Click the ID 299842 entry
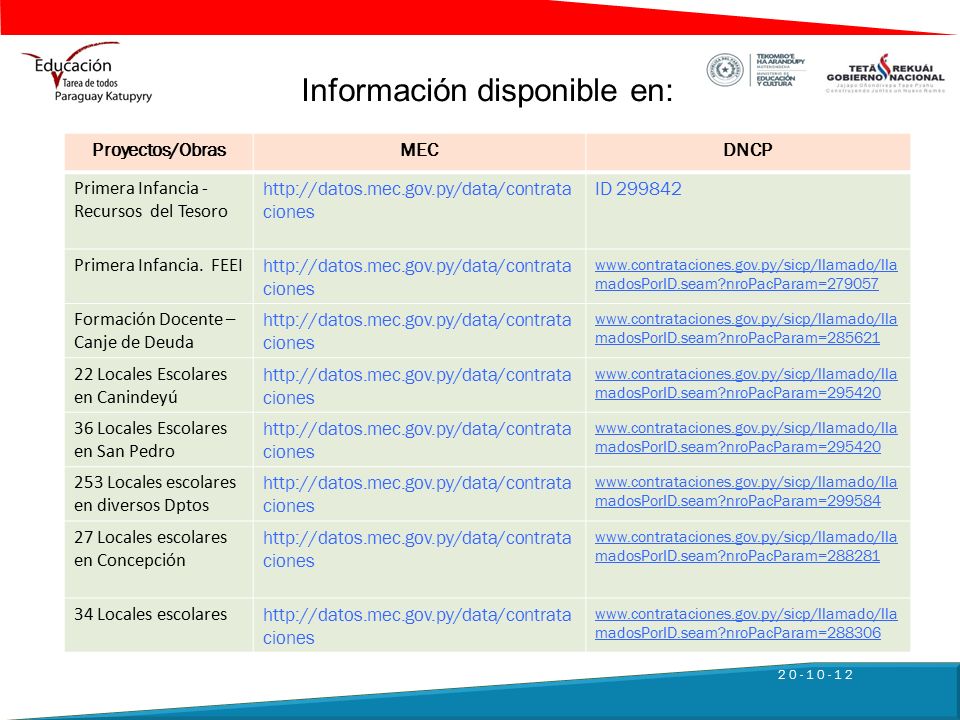 tap(638, 189)
